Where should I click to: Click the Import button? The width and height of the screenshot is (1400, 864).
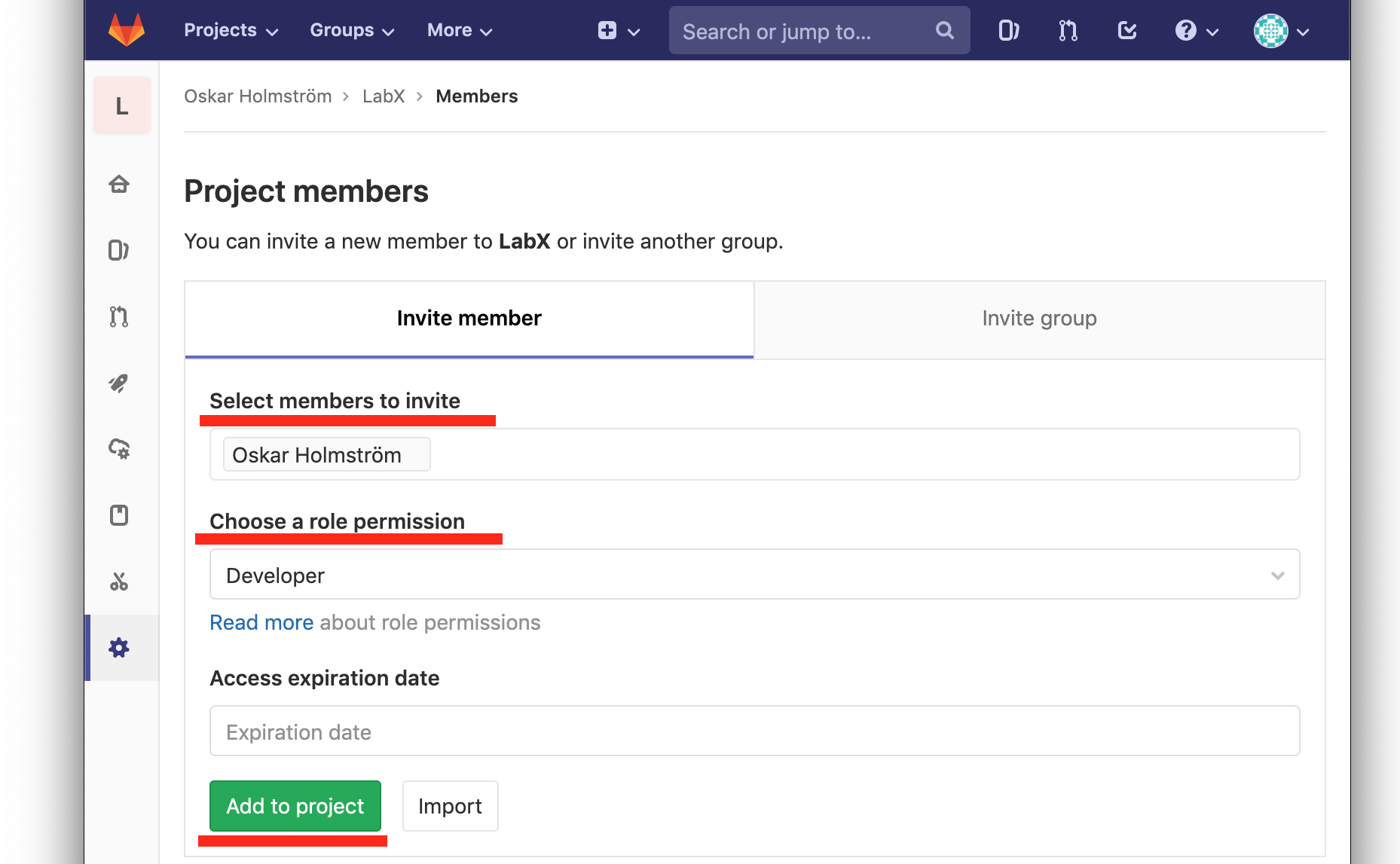tap(450, 806)
